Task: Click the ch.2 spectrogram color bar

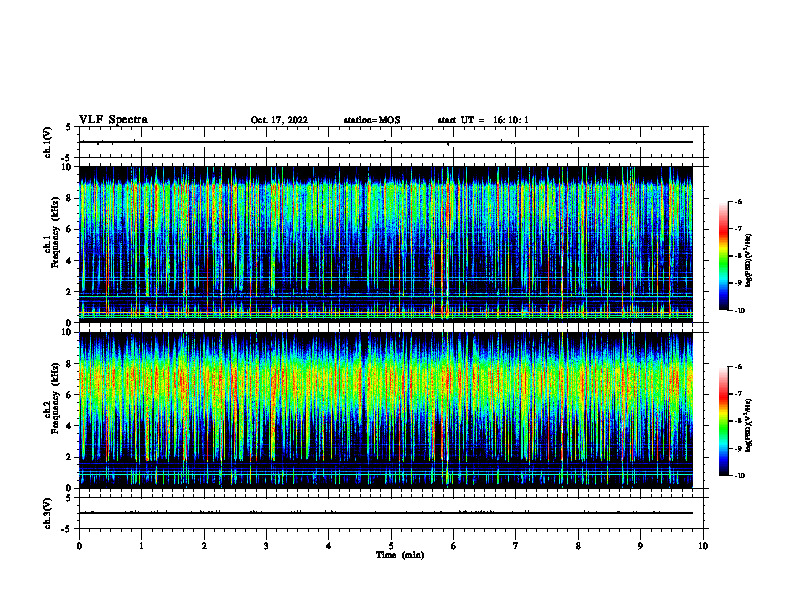Action: [x=723, y=421]
